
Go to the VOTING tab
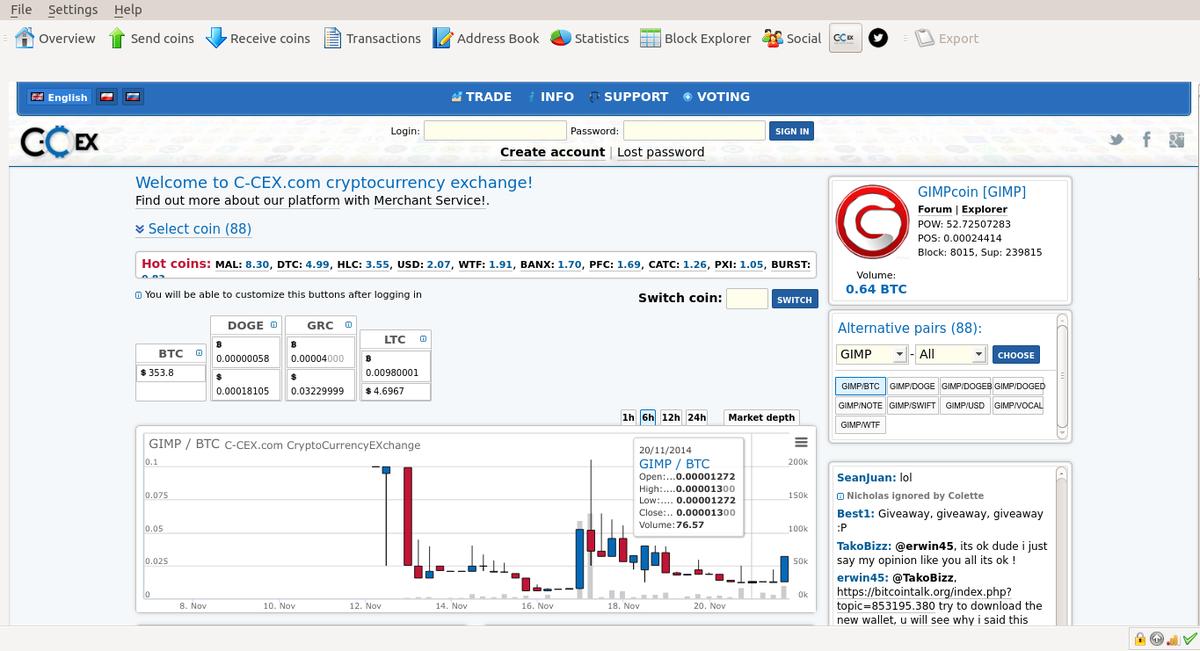click(716, 97)
